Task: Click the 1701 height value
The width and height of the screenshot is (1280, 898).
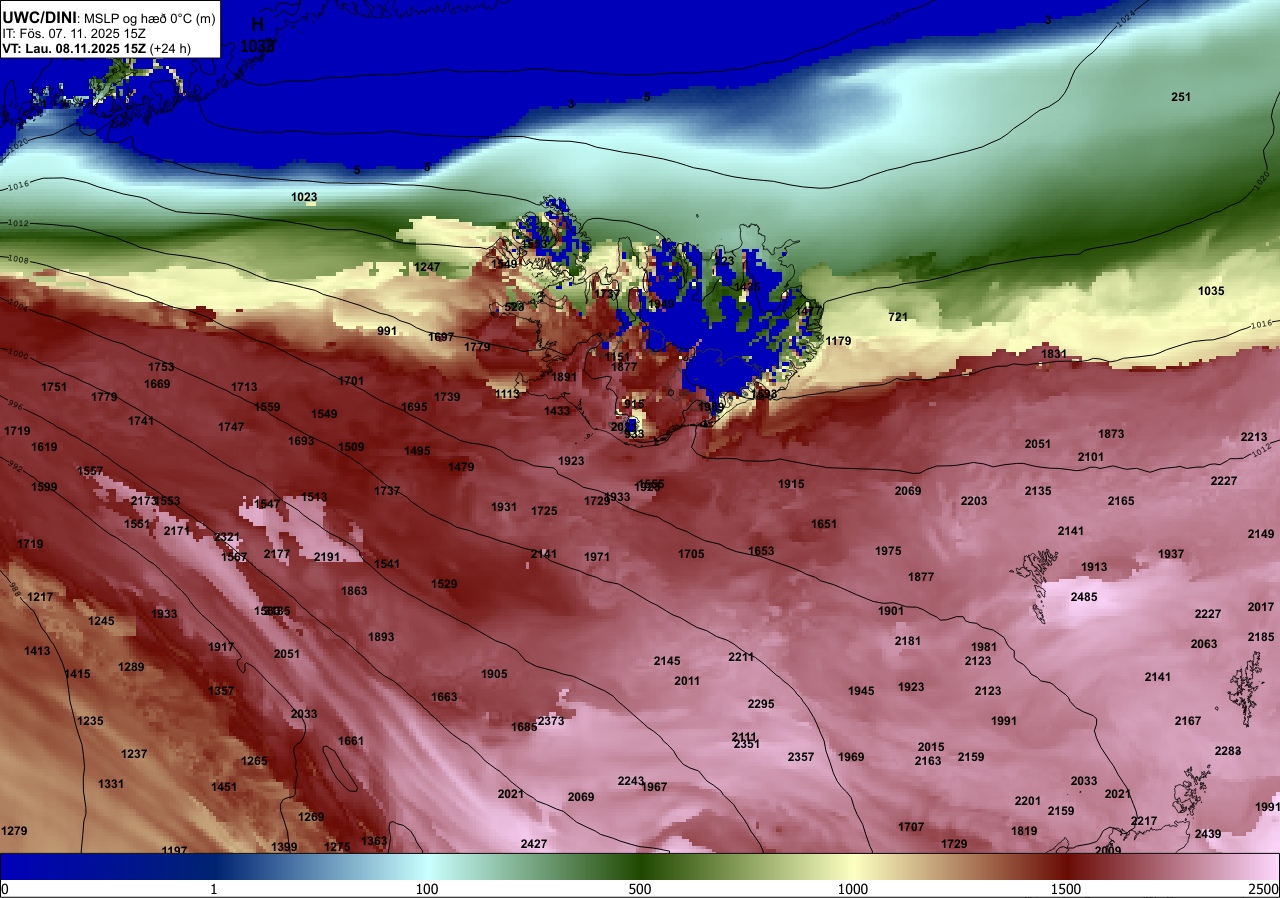Action: coord(351,381)
